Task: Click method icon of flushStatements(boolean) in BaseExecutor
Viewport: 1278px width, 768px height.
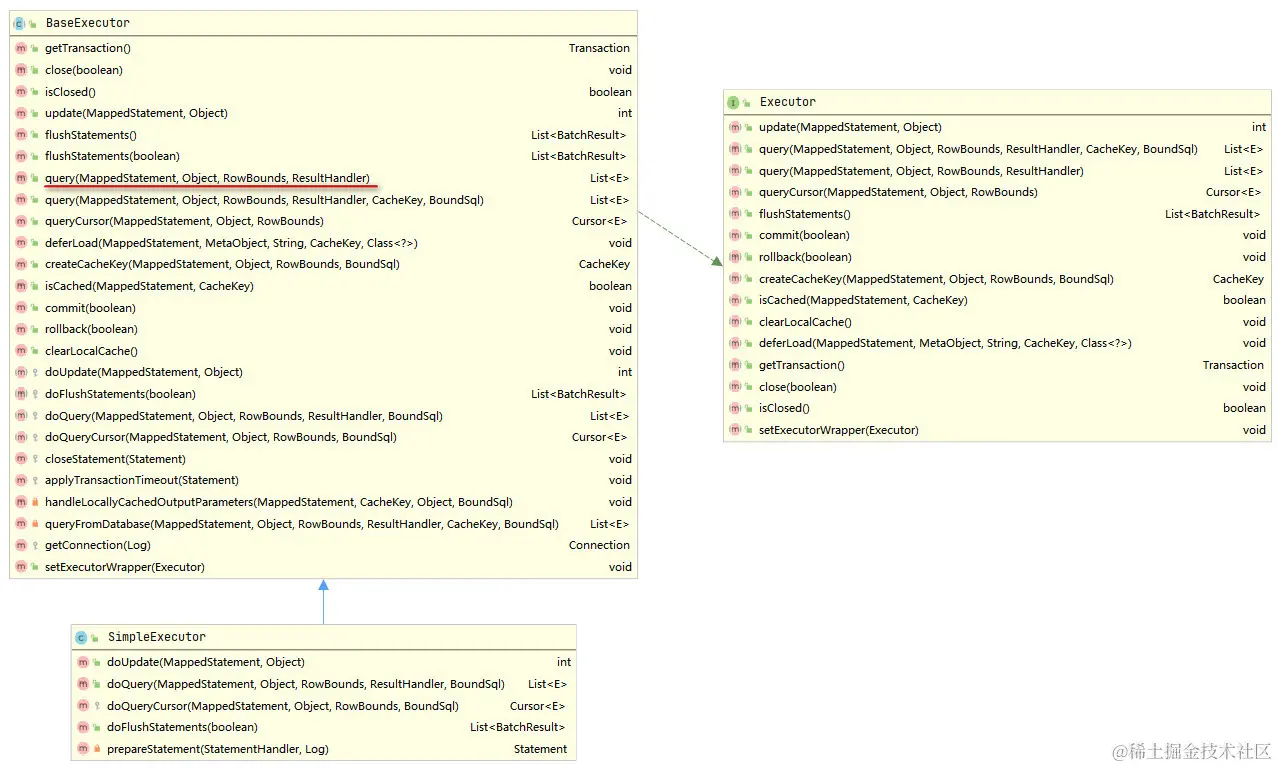Action: tap(21, 156)
